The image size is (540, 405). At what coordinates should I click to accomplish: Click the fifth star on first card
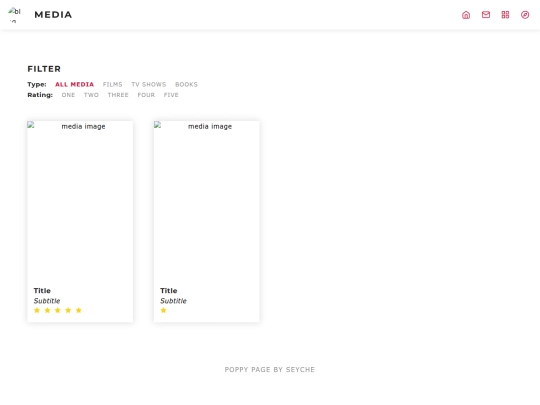[79, 310]
